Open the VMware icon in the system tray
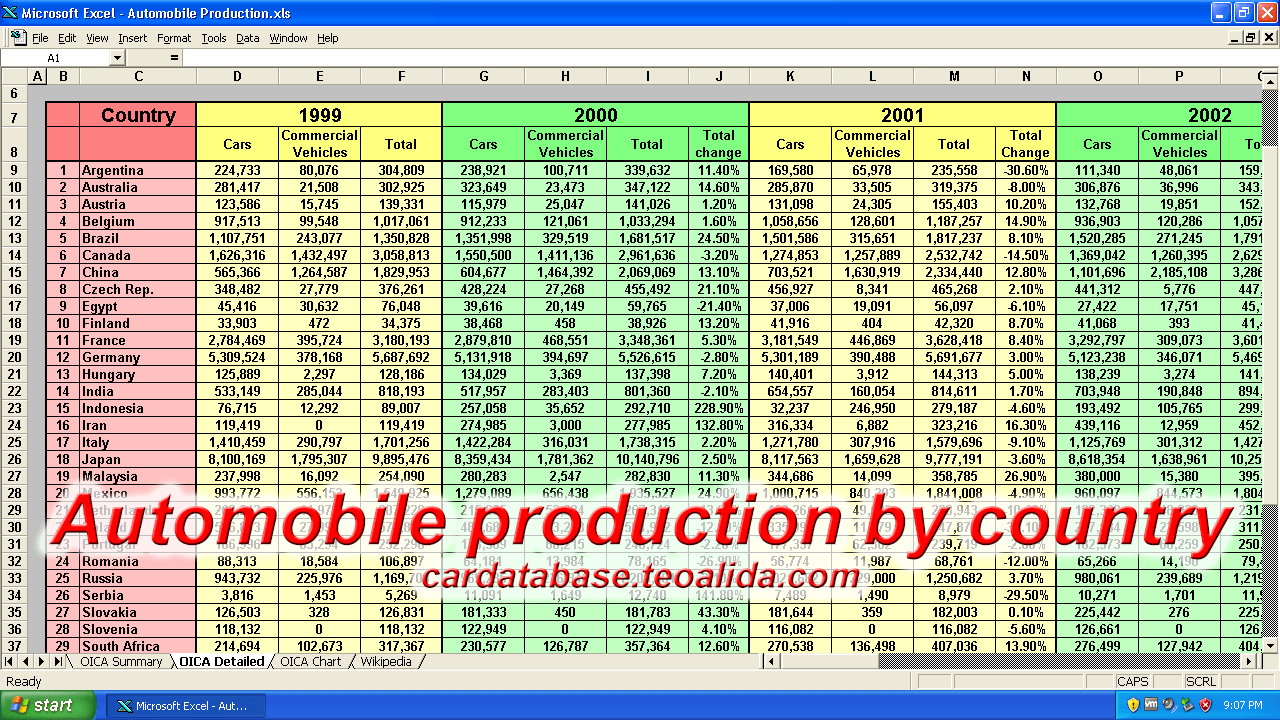The width and height of the screenshot is (1280, 720). point(1151,704)
